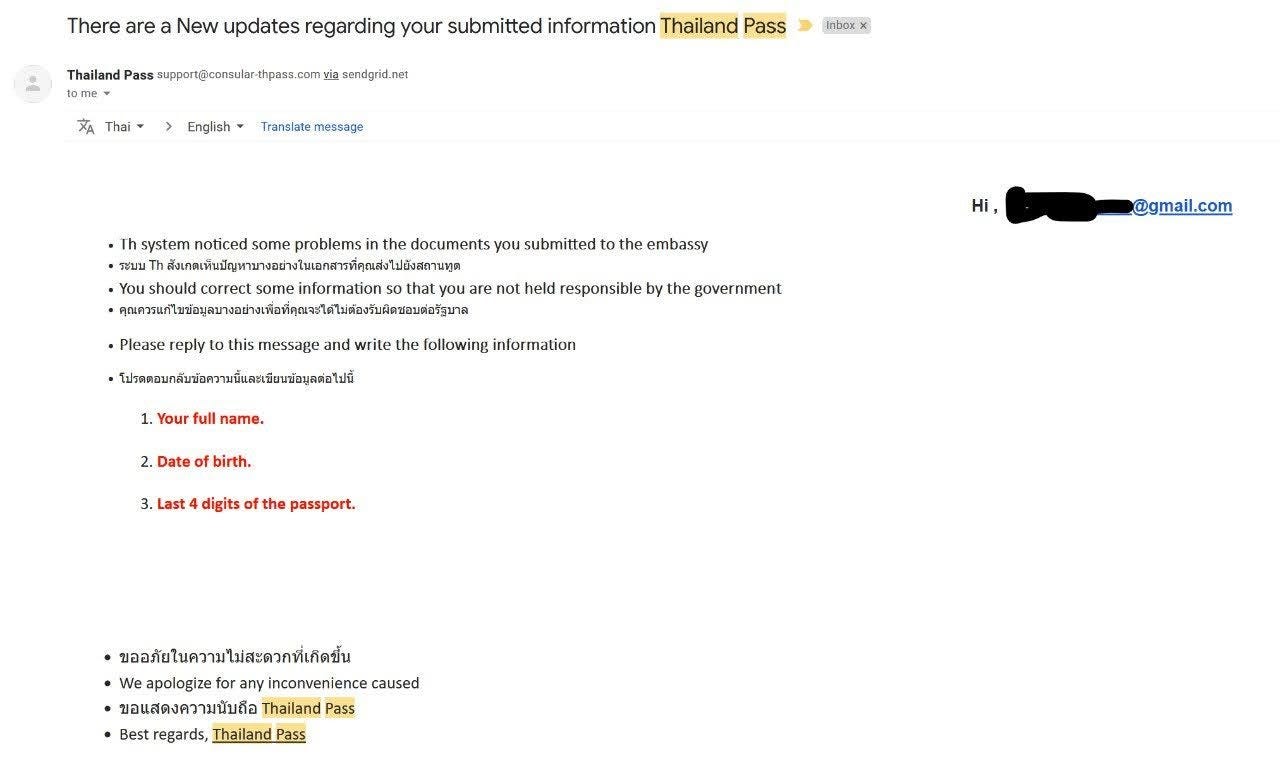Click the 'via' link in sender line
Image resolution: width=1280 pixels, height=768 pixels.
[x=331, y=75]
